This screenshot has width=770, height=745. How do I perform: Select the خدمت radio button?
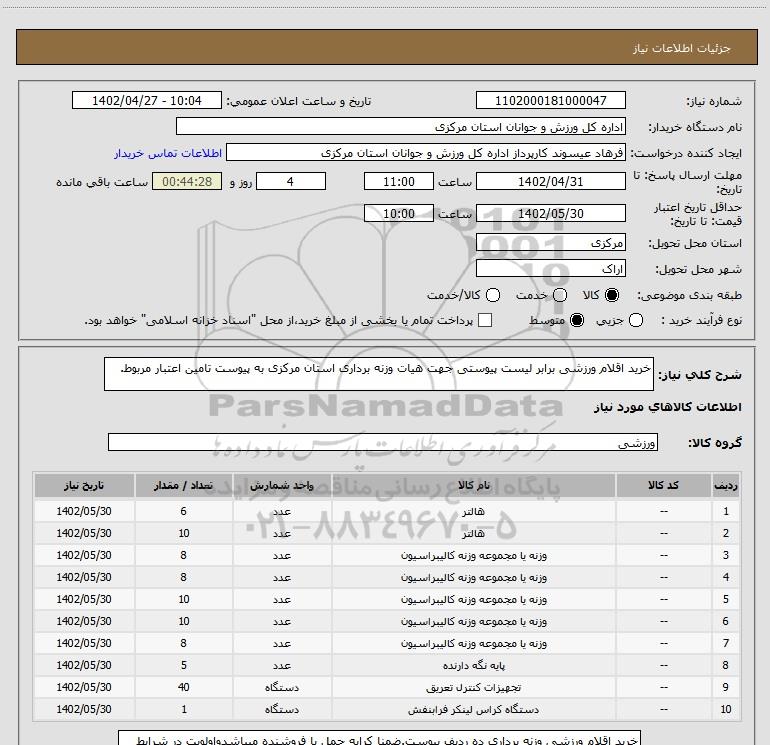[x=560, y=295]
